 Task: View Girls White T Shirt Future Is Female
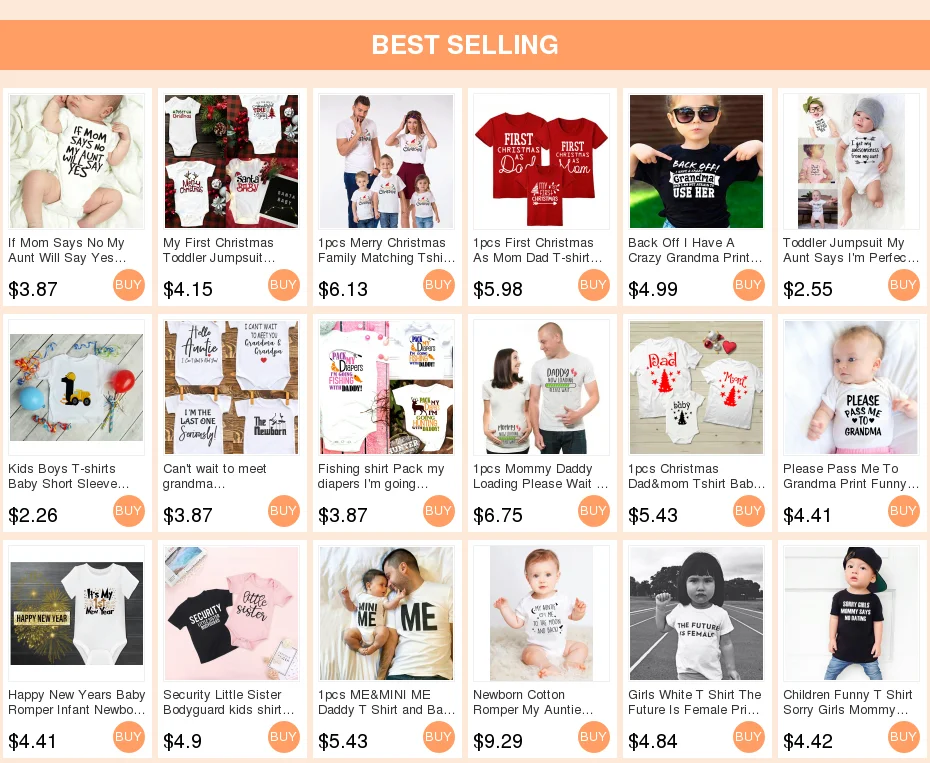coord(696,613)
